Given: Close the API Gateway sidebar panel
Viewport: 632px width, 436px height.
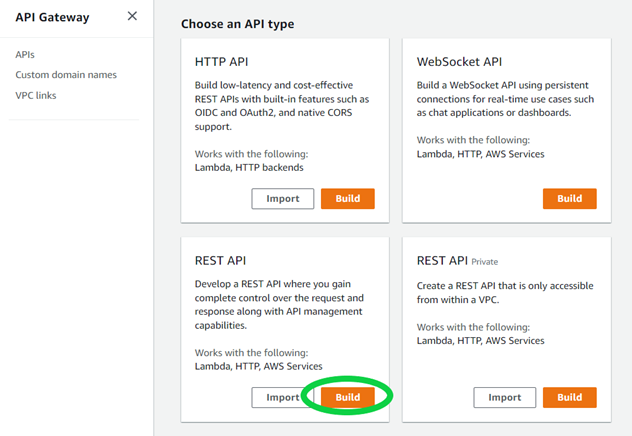Looking at the screenshot, I should 132,16.
